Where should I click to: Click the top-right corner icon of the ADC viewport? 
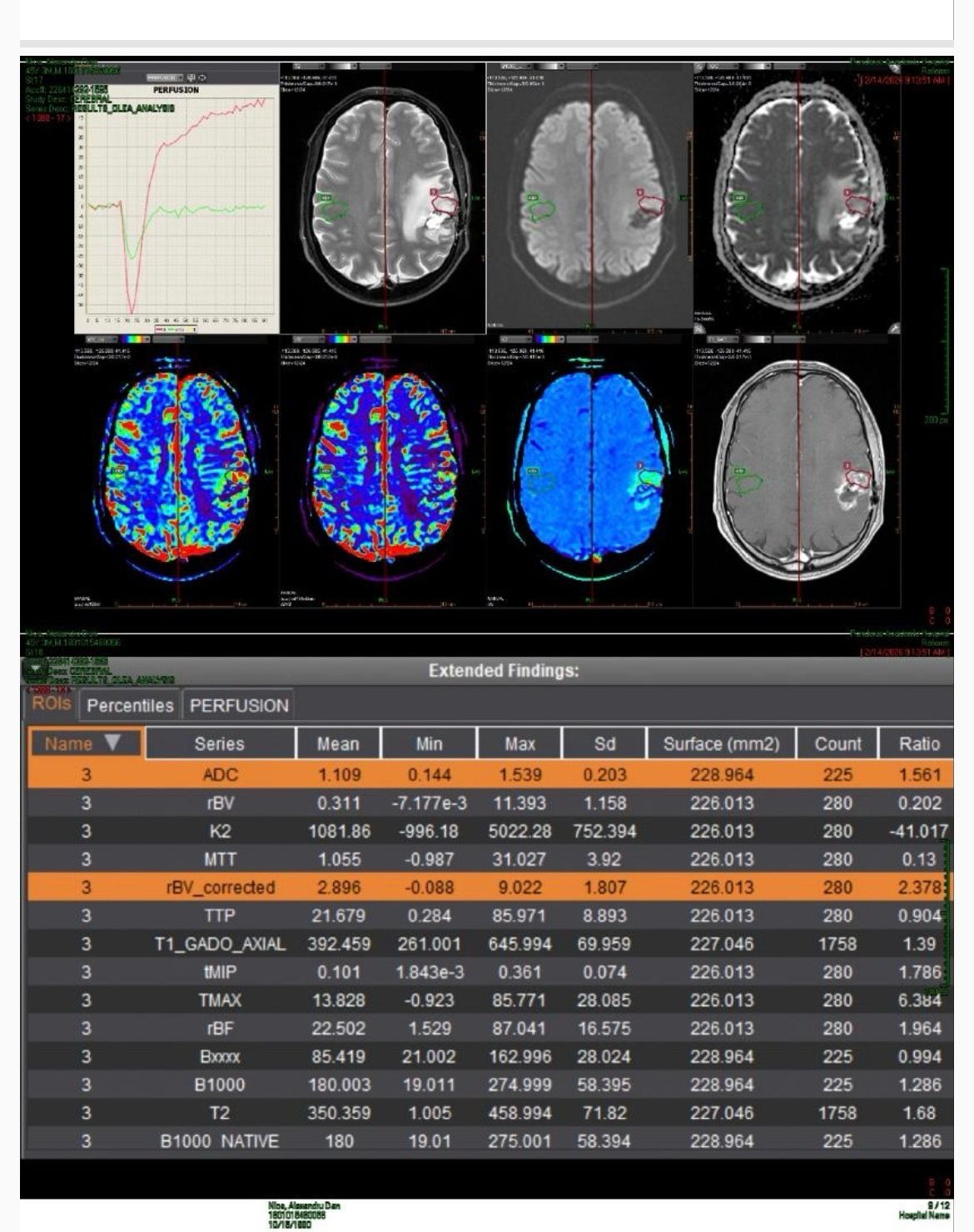(x=894, y=67)
